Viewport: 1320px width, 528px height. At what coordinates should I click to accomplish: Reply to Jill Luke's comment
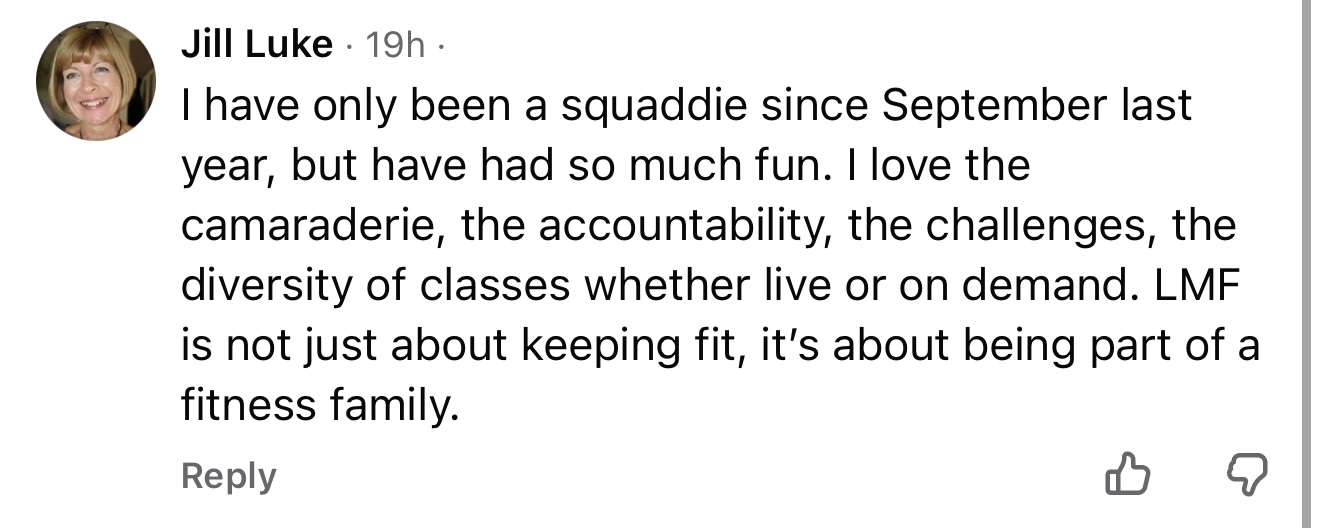228,475
